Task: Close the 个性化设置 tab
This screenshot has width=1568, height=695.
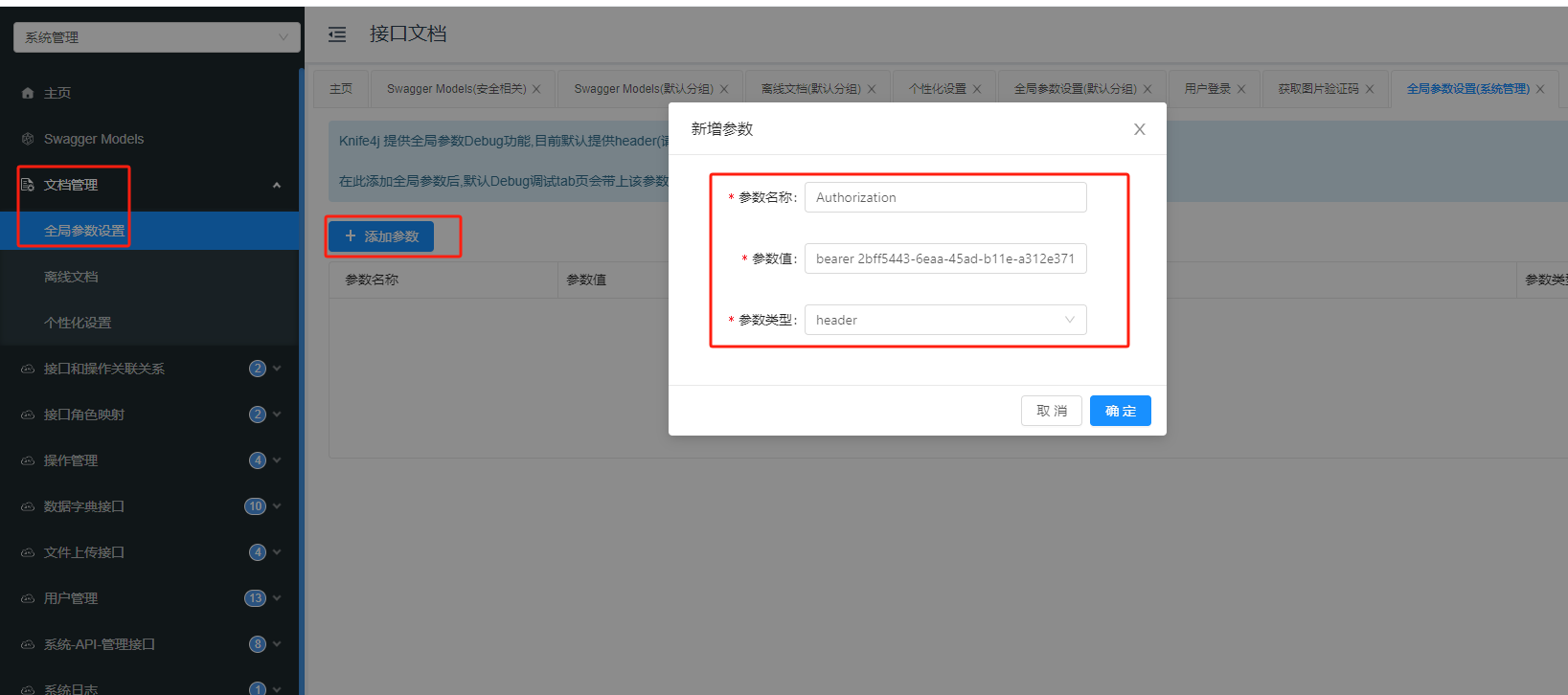Action: coord(977,89)
